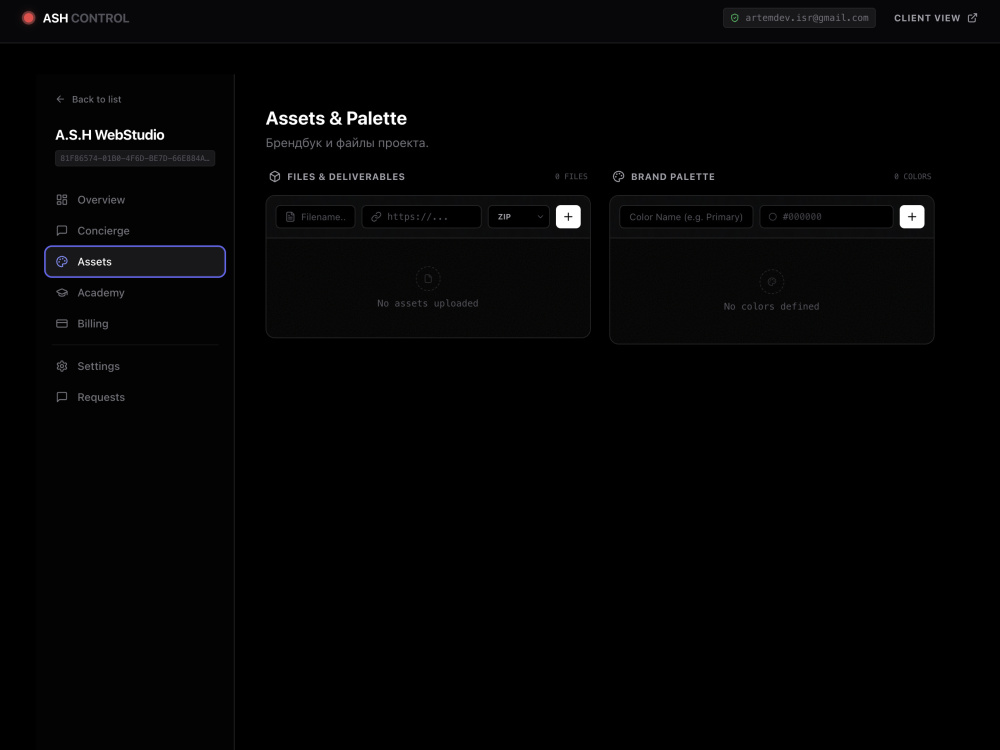This screenshot has height=750, width=1000.
Task: Focus the Color Name input field
Action: [x=686, y=217]
